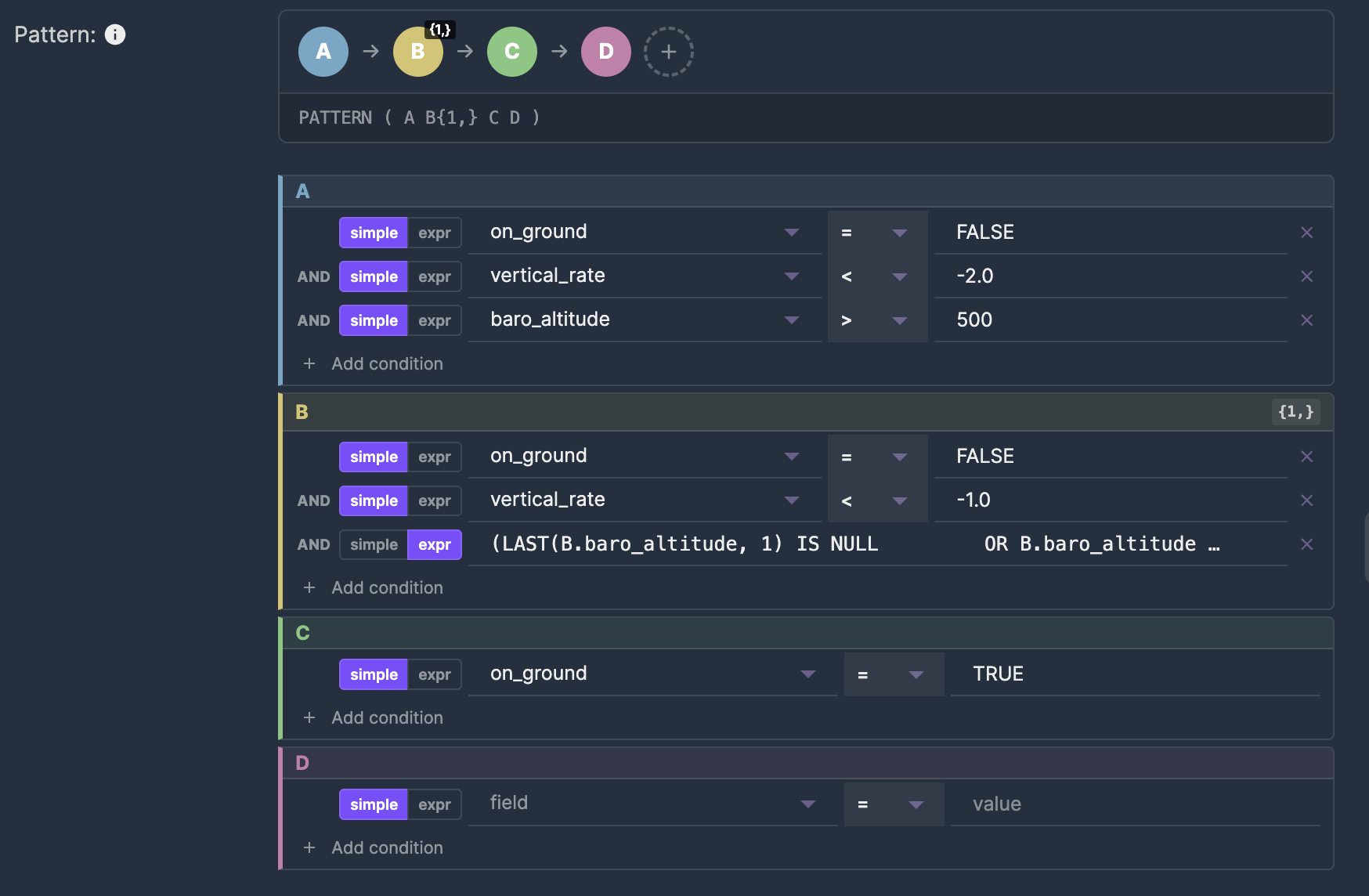Open operator dropdown for B vertical_rate

pyautogui.click(x=878, y=500)
